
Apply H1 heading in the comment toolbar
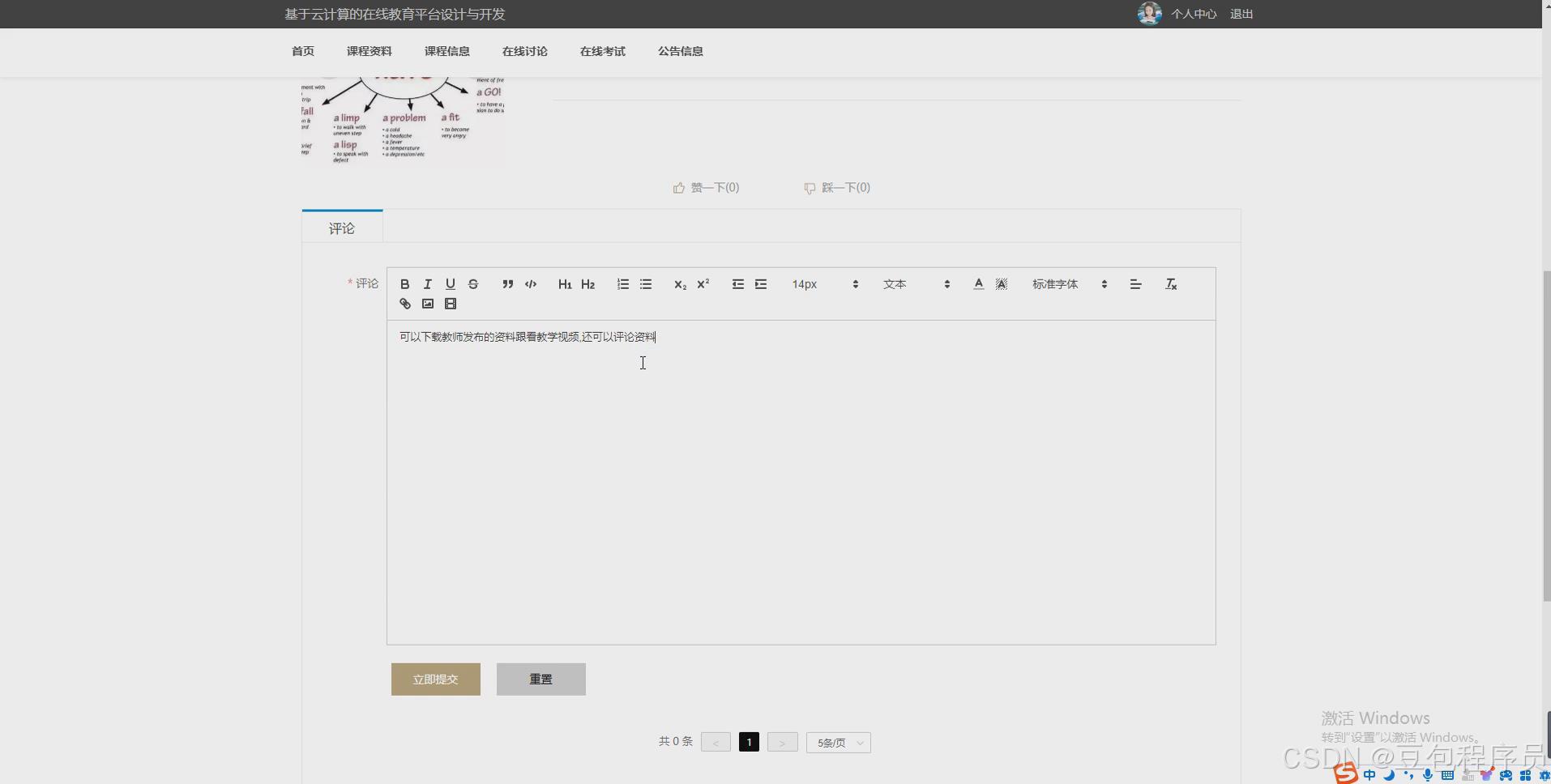(565, 283)
